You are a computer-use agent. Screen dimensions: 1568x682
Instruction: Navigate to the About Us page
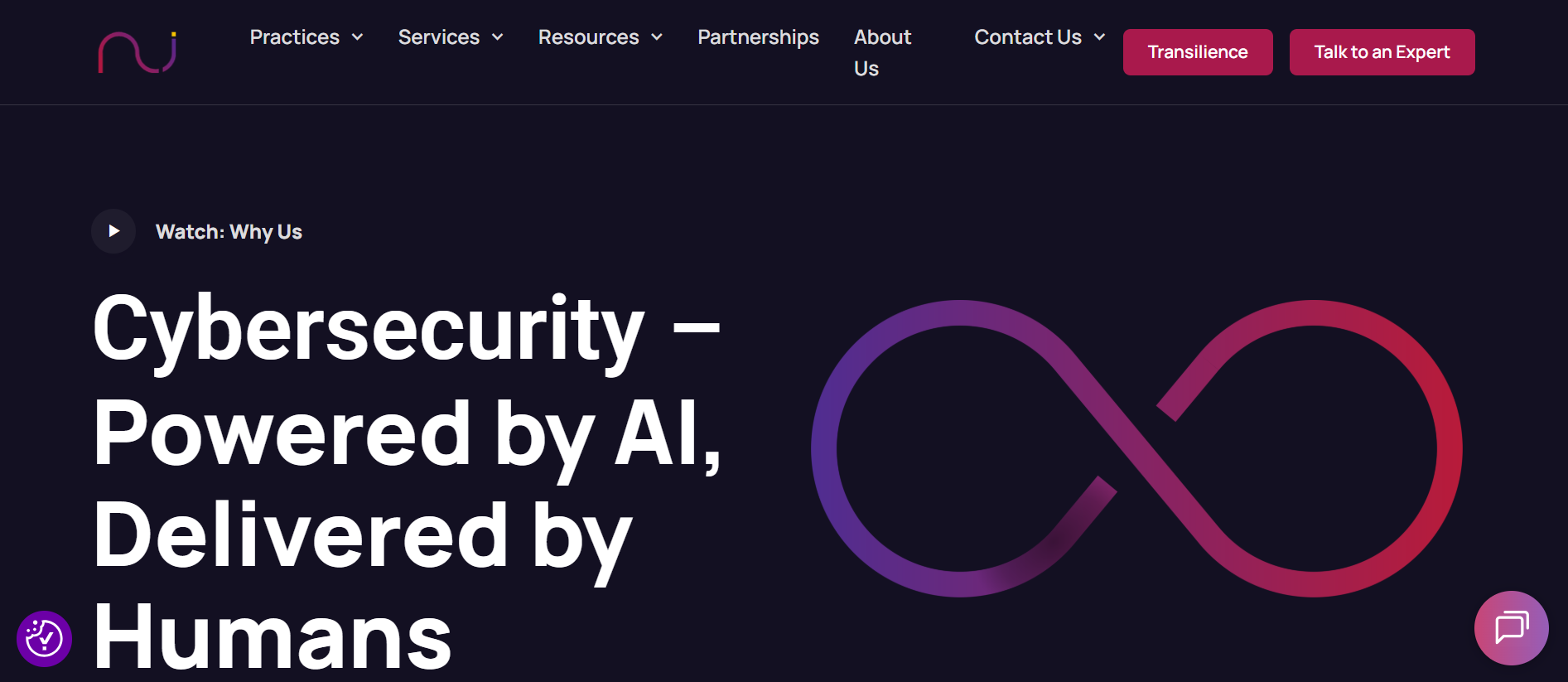pyautogui.click(x=882, y=52)
